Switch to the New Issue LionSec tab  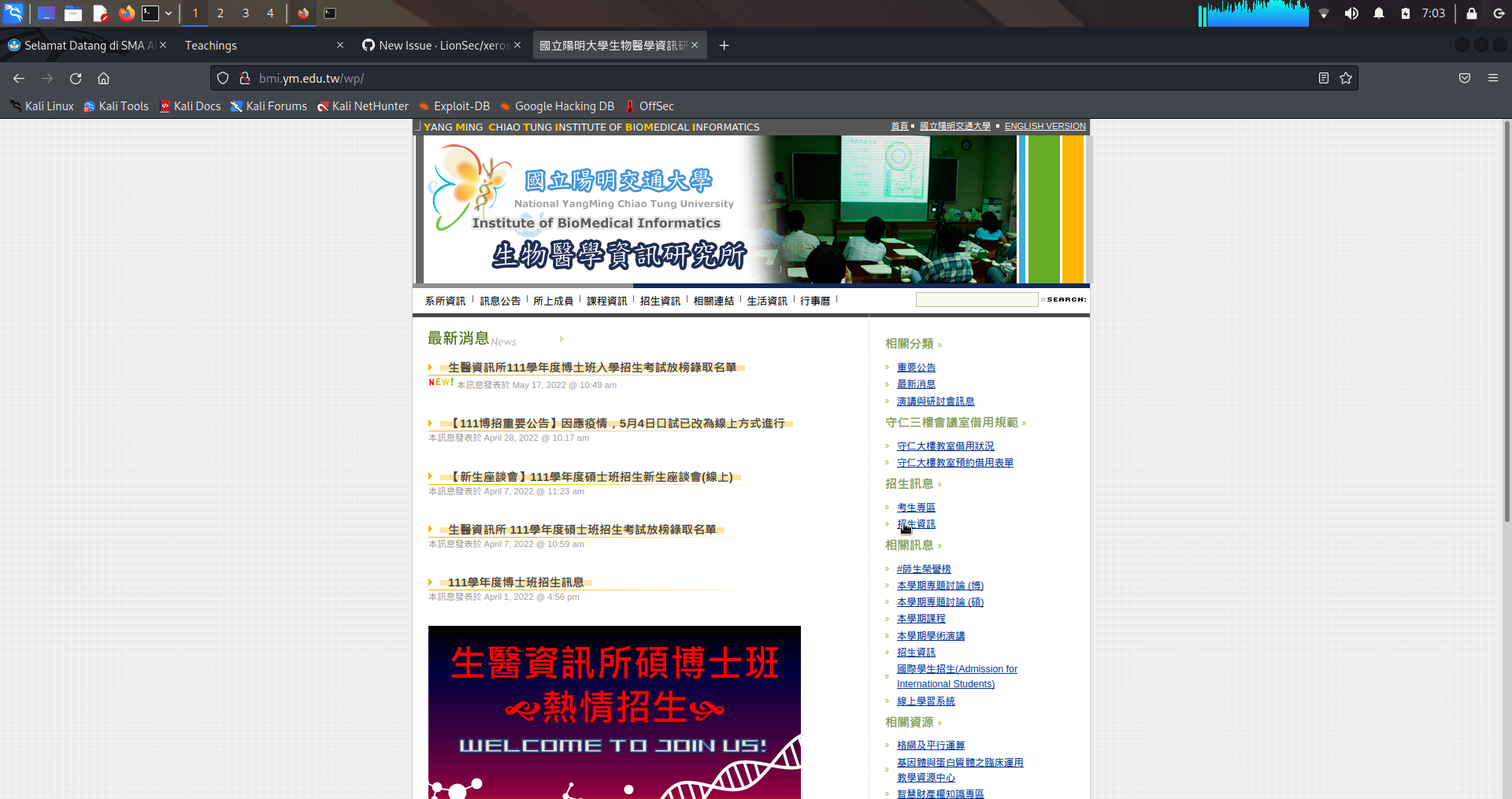point(441,46)
